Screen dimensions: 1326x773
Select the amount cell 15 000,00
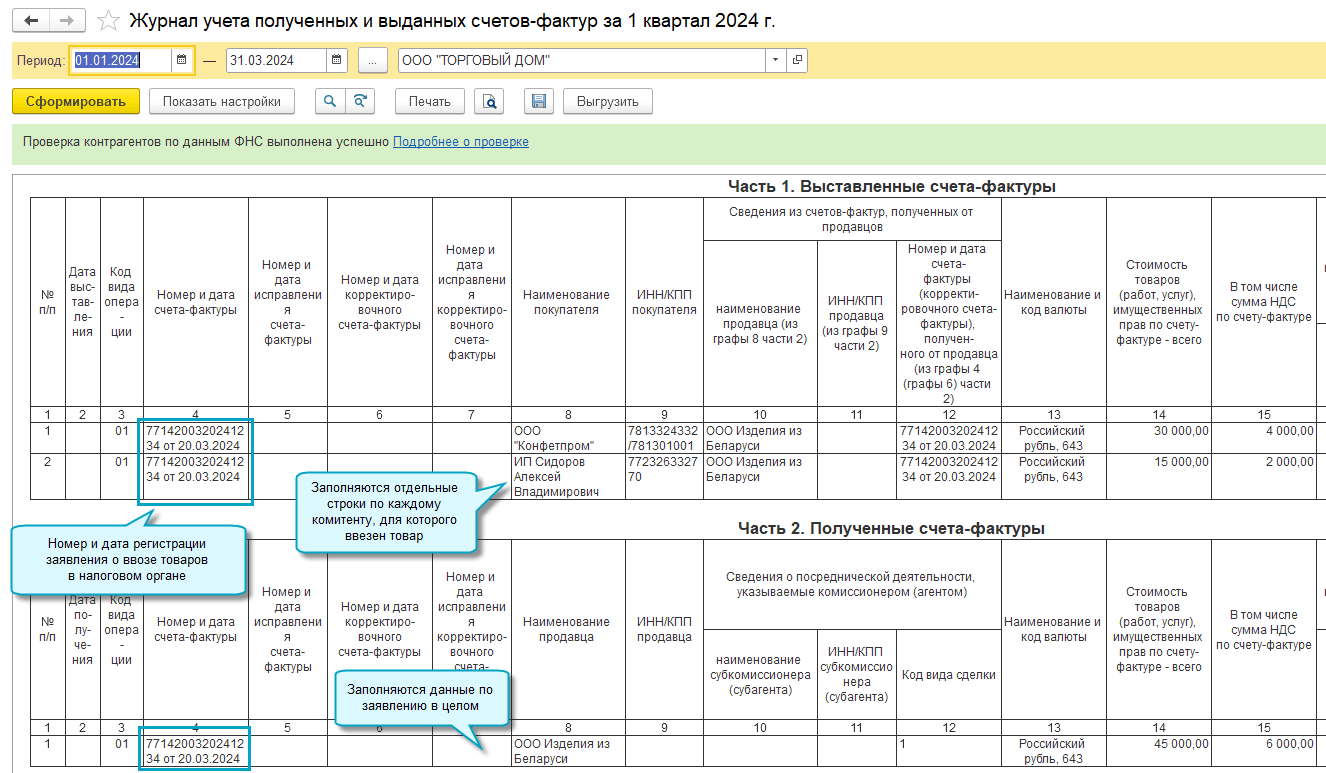tap(1159, 476)
